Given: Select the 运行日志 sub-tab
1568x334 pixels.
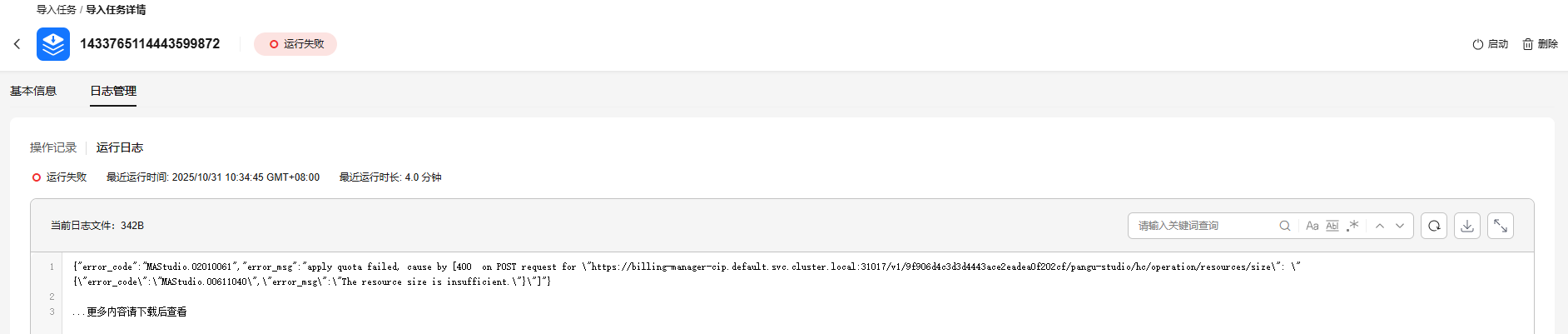Looking at the screenshot, I should pos(120,147).
